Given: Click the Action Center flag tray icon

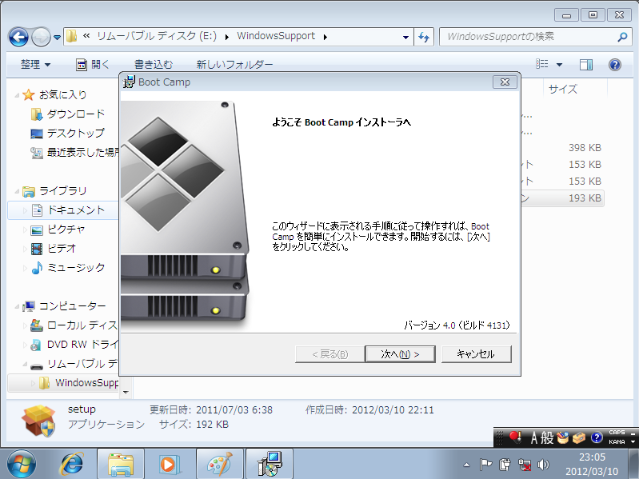Looking at the screenshot, I should [486, 464].
